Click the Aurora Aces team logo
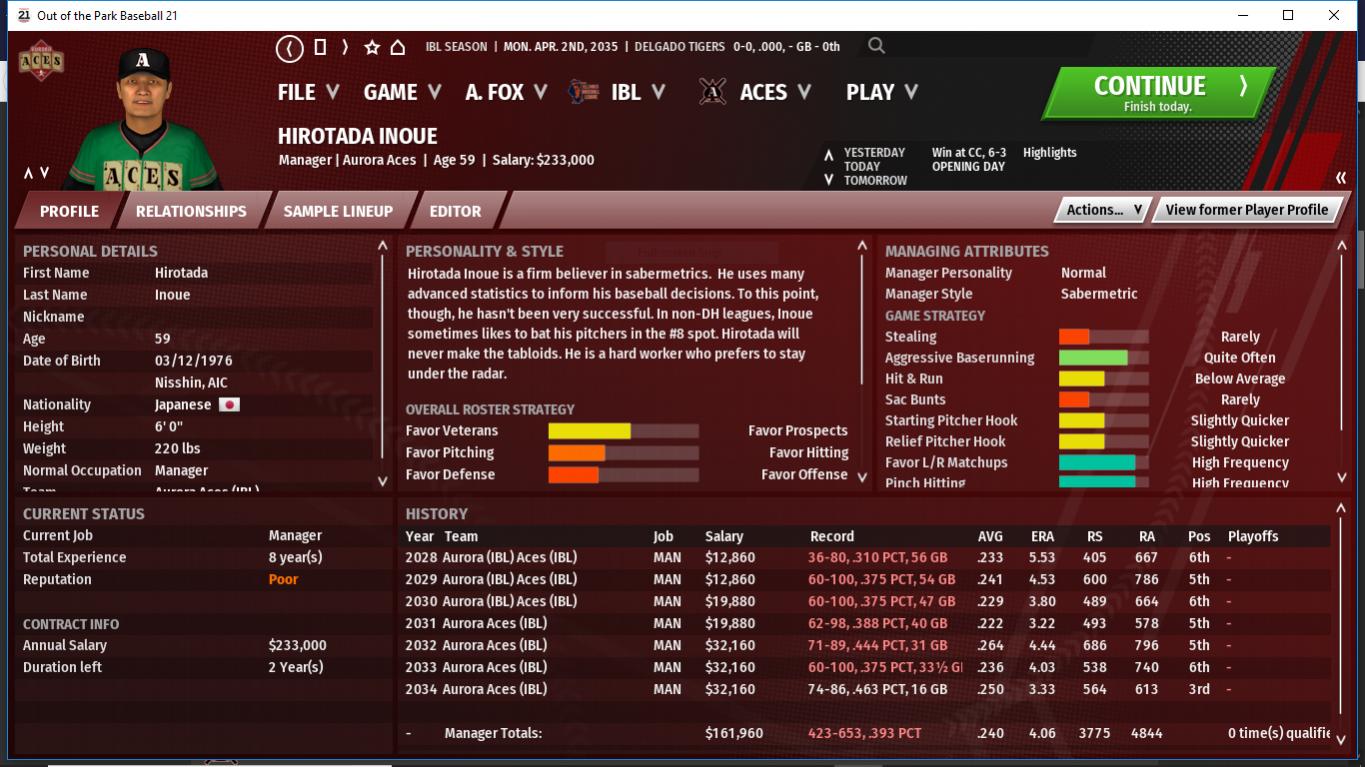The height and width of the screenshot is (767, 1365). pyautogui.click(x=41, y=62)
